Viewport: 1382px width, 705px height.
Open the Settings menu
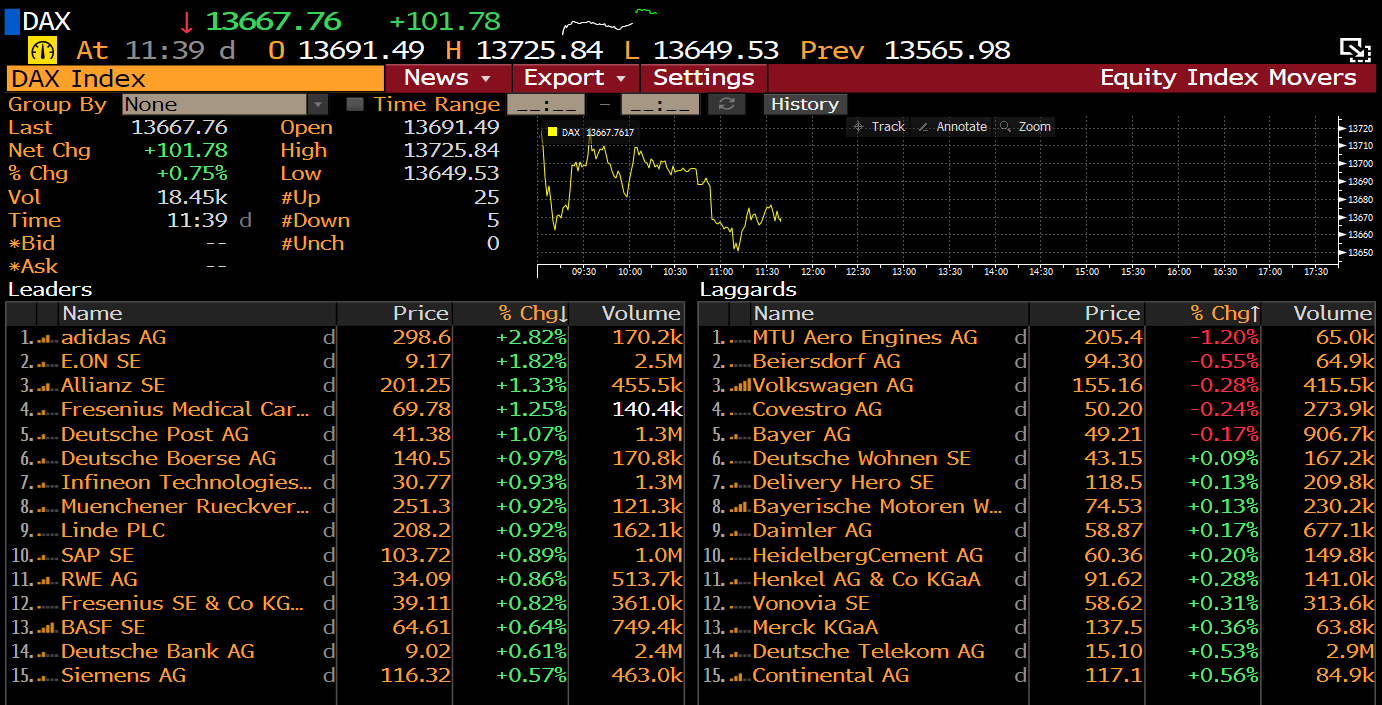[704, 78]
